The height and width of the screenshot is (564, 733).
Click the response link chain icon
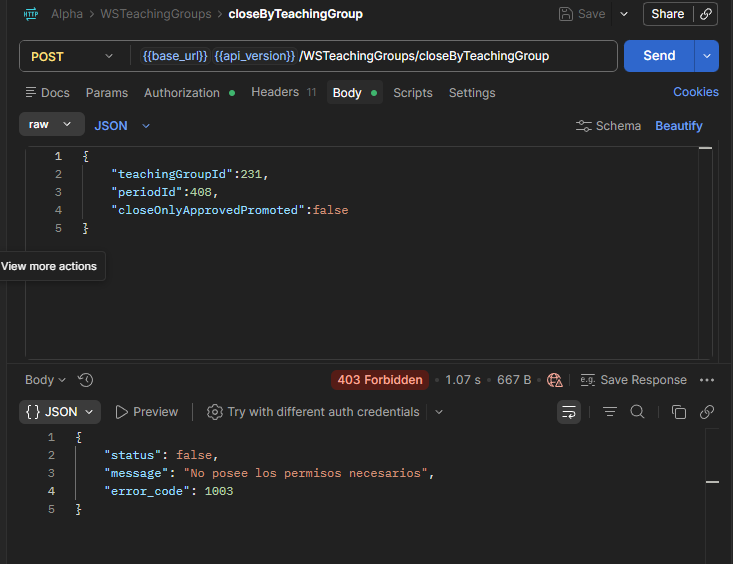(x=706, y=412)
